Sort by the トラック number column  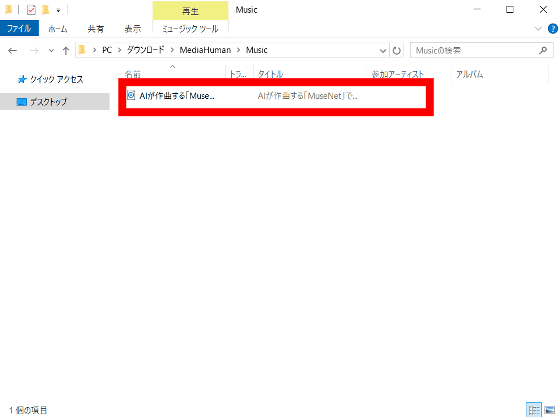(x=238, y=74)
